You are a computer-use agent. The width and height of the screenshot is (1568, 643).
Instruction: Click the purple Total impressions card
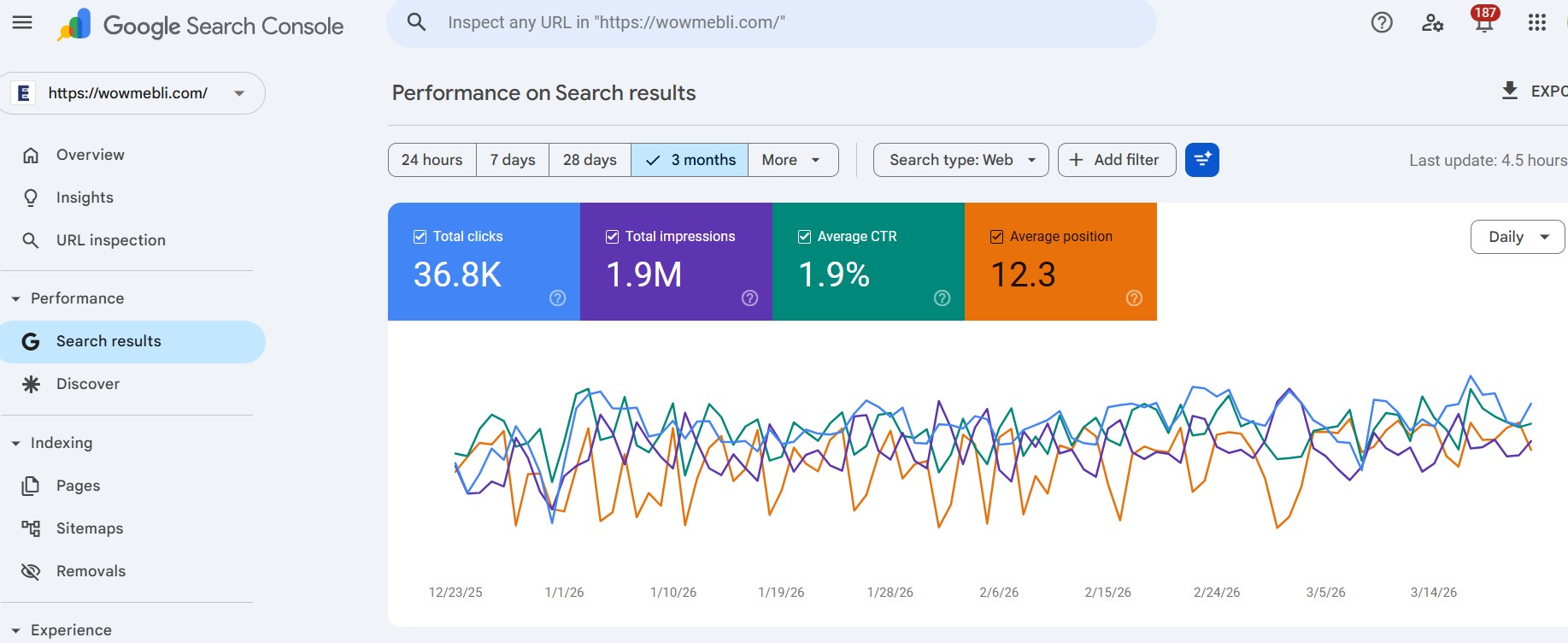pyautogui.click(x=676, y=262)
